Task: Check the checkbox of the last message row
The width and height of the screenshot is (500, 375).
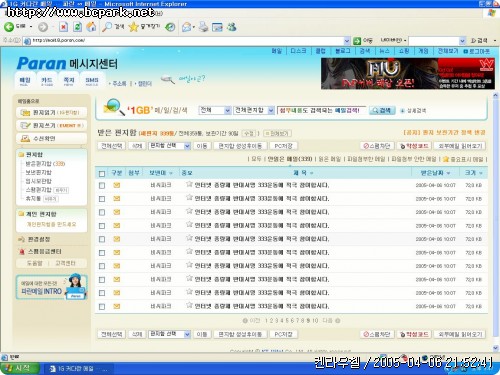Action: click(x=102, y=306)
